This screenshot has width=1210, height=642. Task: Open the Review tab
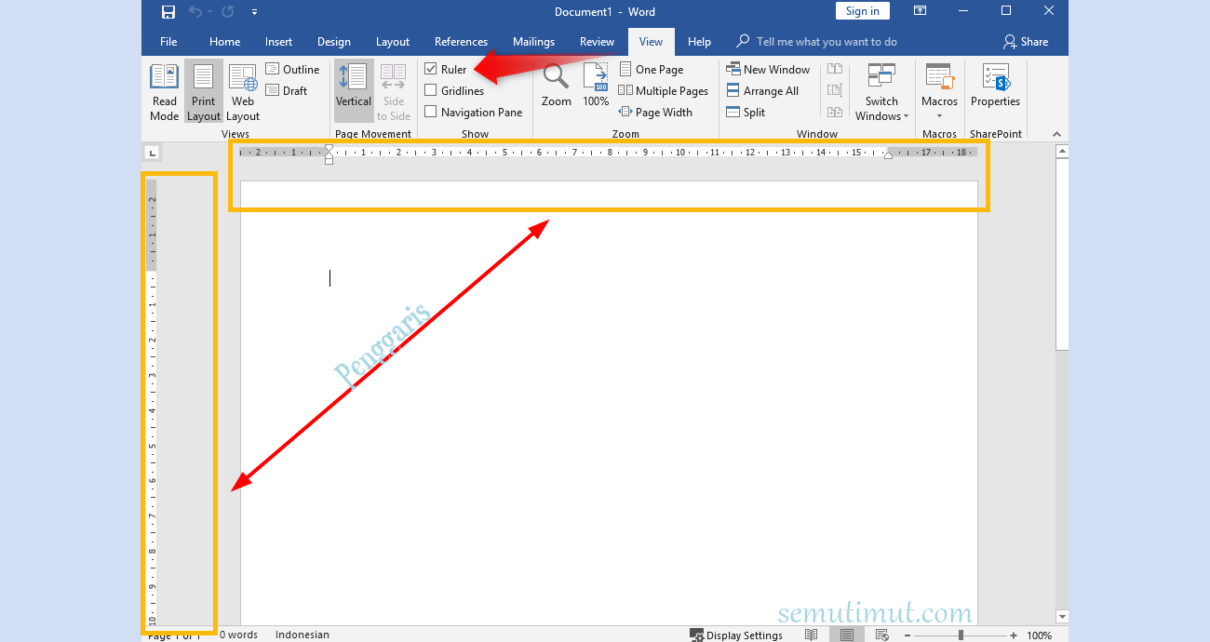click(597, 42)
